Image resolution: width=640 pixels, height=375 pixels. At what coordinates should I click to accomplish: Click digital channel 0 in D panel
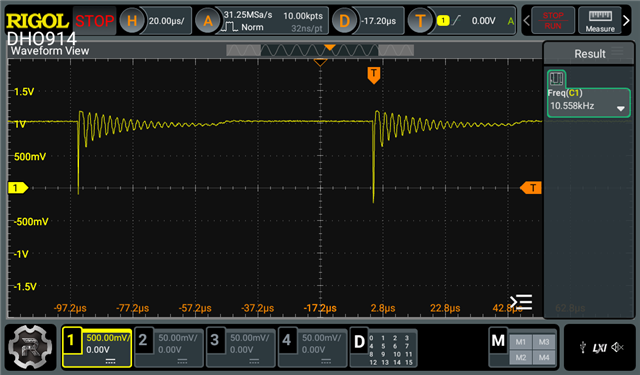coord(371,338)
